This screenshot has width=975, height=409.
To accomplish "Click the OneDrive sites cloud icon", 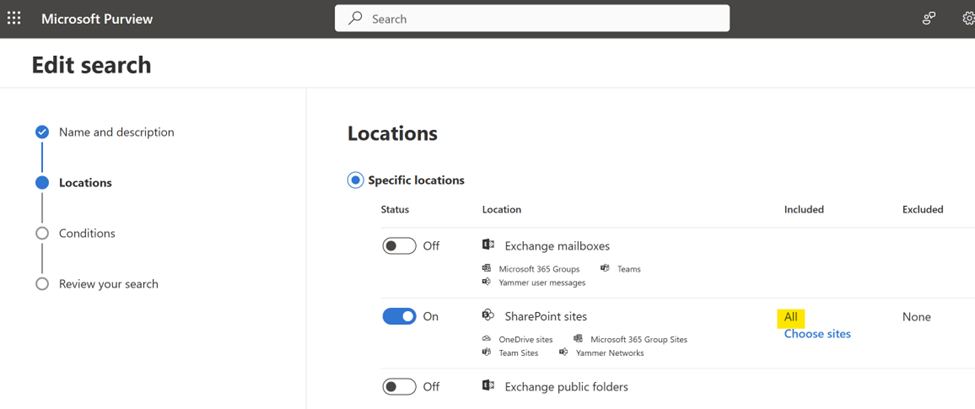I will pyautogui.click(x=487, y=339).
